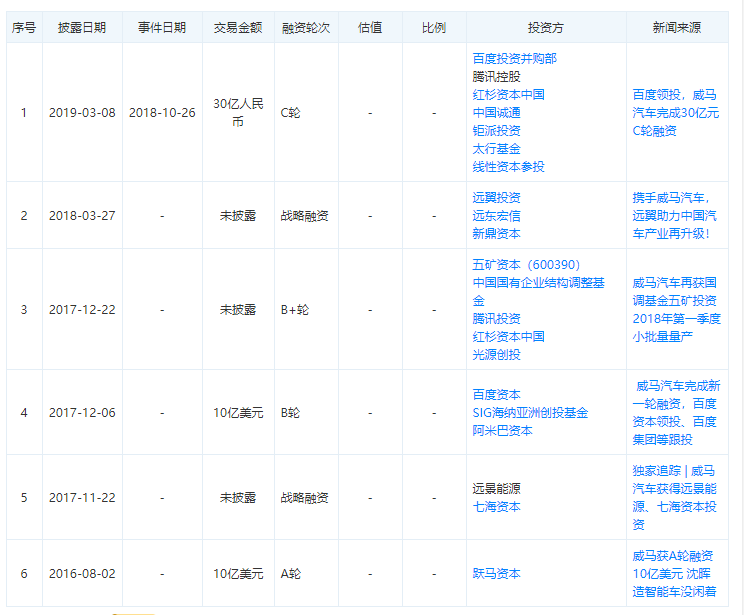Select the disclosure date 2017-12-06
This screenshot has width=744, height=615.
(82, 412)
